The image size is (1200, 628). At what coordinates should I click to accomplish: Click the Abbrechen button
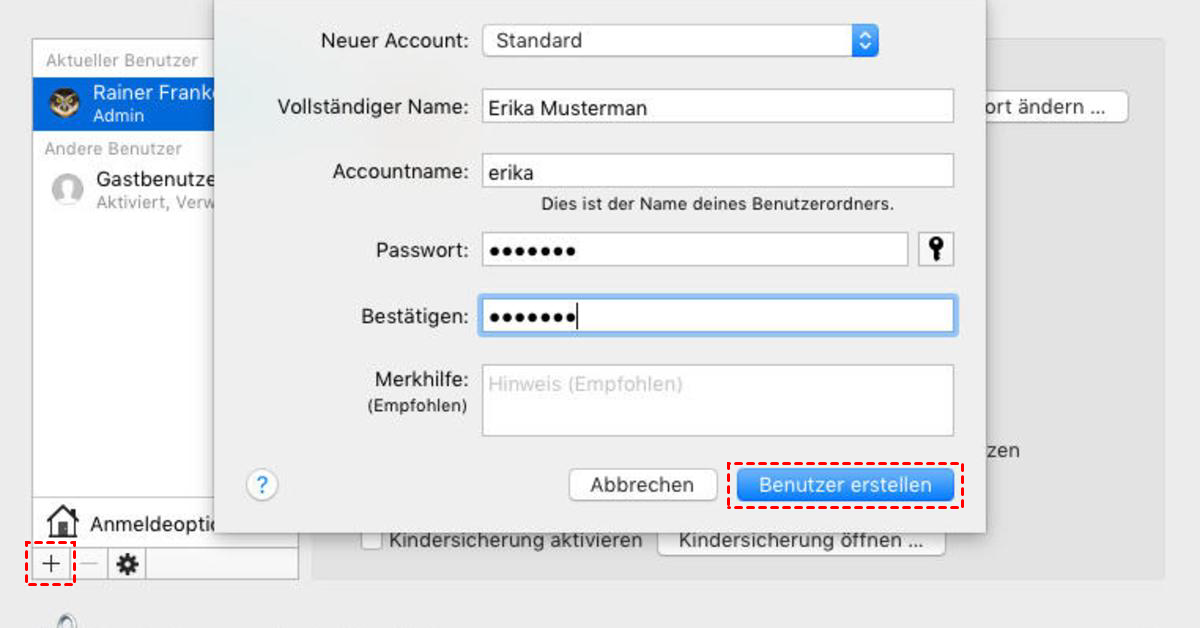coord(642,485)
